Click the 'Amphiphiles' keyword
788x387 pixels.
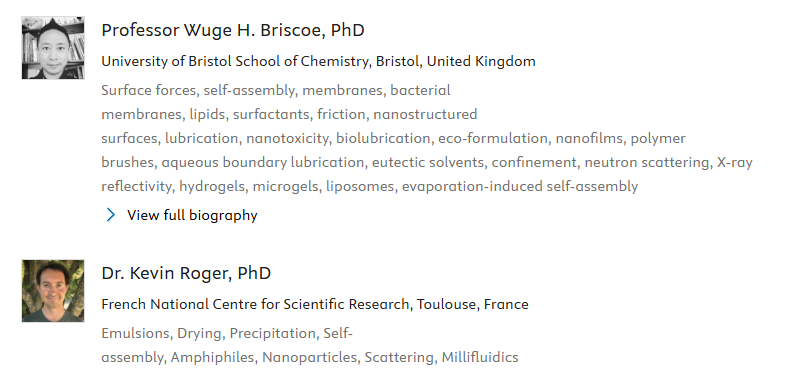coord(212,357)
